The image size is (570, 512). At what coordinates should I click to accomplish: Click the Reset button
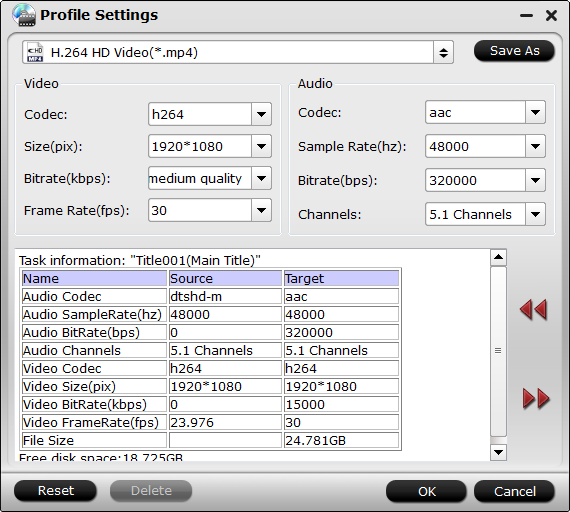(x=55, y=491)
